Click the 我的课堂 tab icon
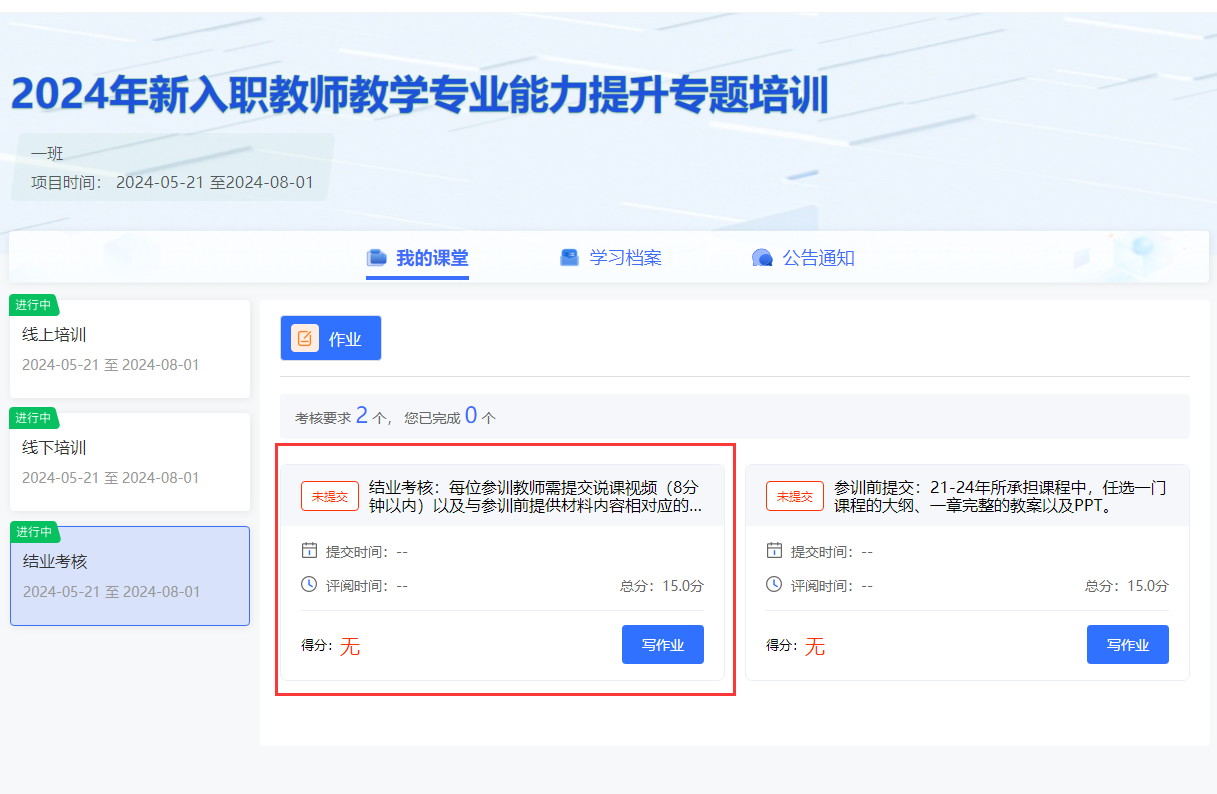1217x794 pixels. pos(376,258)
